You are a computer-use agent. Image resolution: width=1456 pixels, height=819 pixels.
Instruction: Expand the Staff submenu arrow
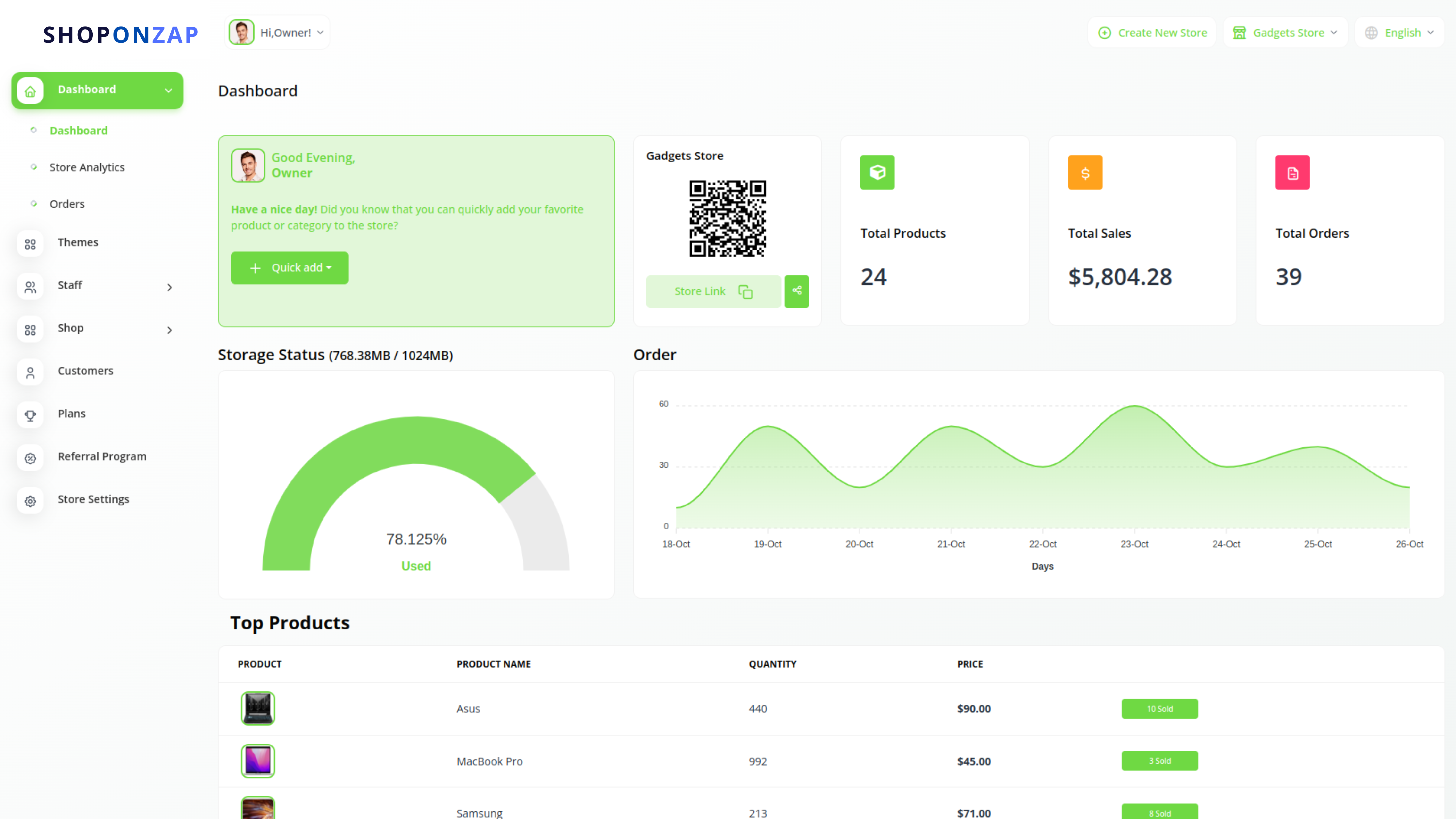coord(170,287)
